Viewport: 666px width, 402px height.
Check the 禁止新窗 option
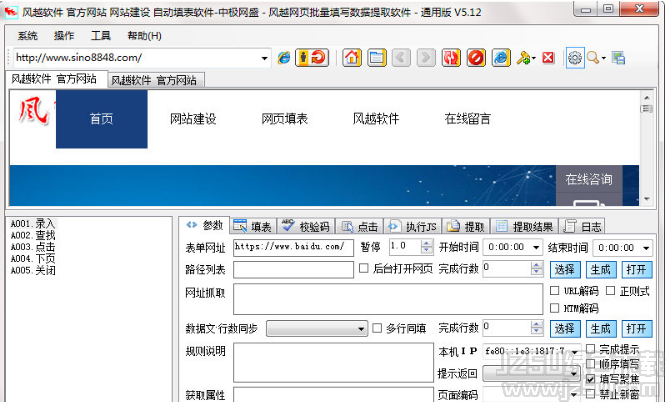(590, 394)
